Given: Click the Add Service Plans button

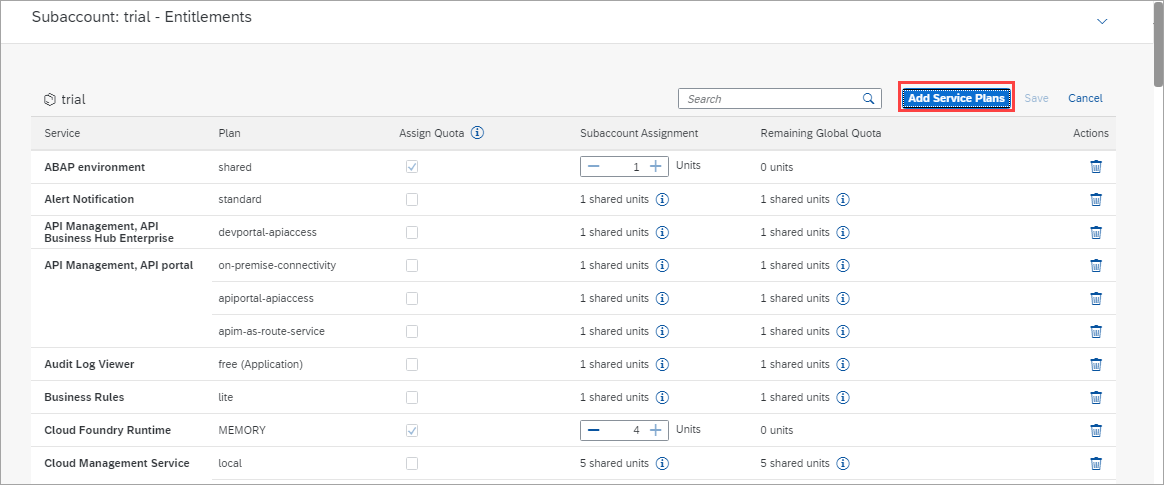Looking at the screenshot, I should coord(956,98).
